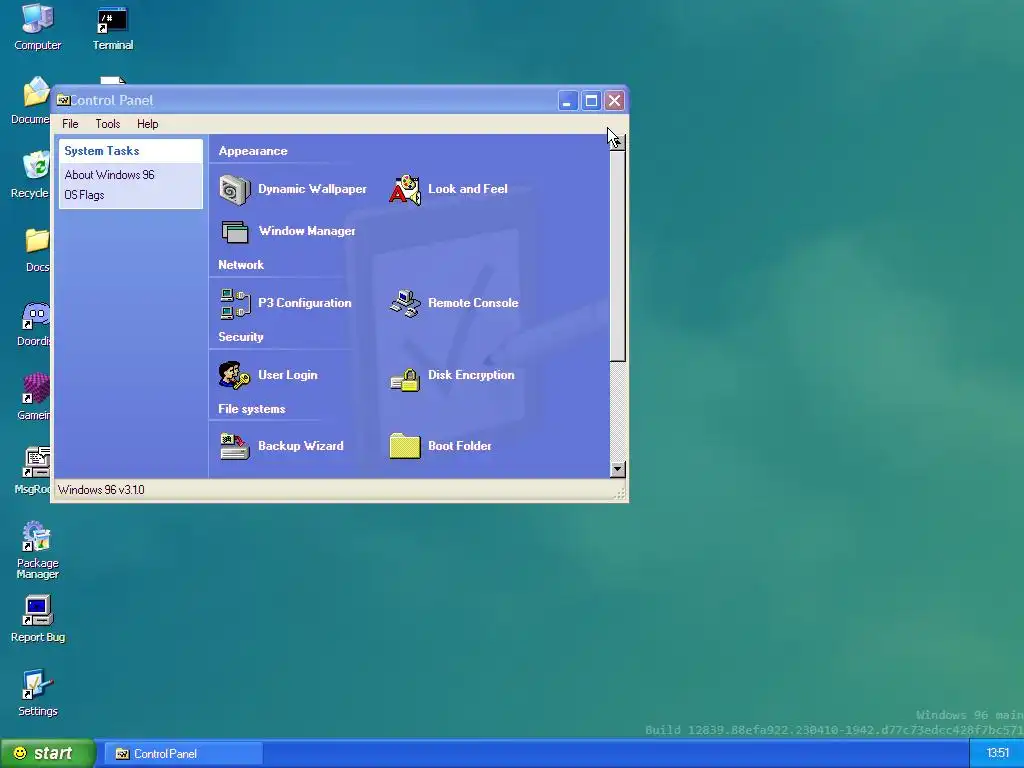This screenshot has height=768, width=1024.
Task: Select the Documents desktop icon
Action: pos(37,91)
